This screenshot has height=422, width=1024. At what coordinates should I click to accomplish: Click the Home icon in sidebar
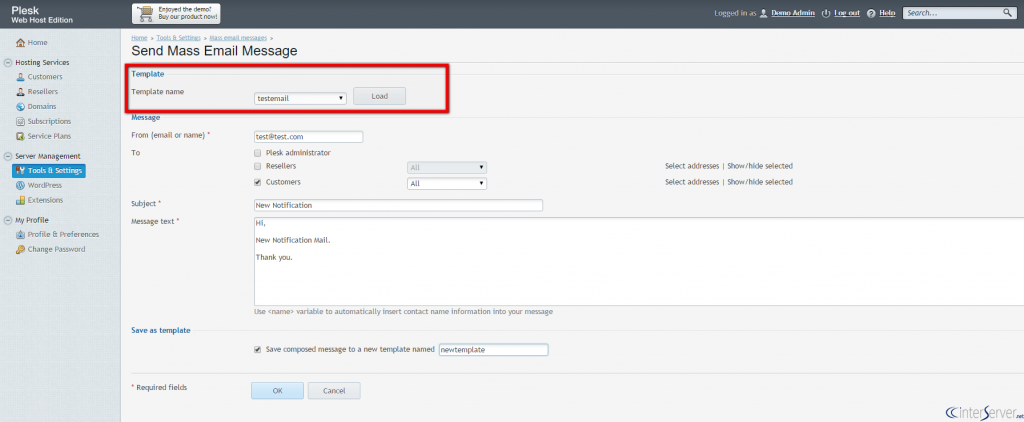pyautogui.click(x=20, y=42)
